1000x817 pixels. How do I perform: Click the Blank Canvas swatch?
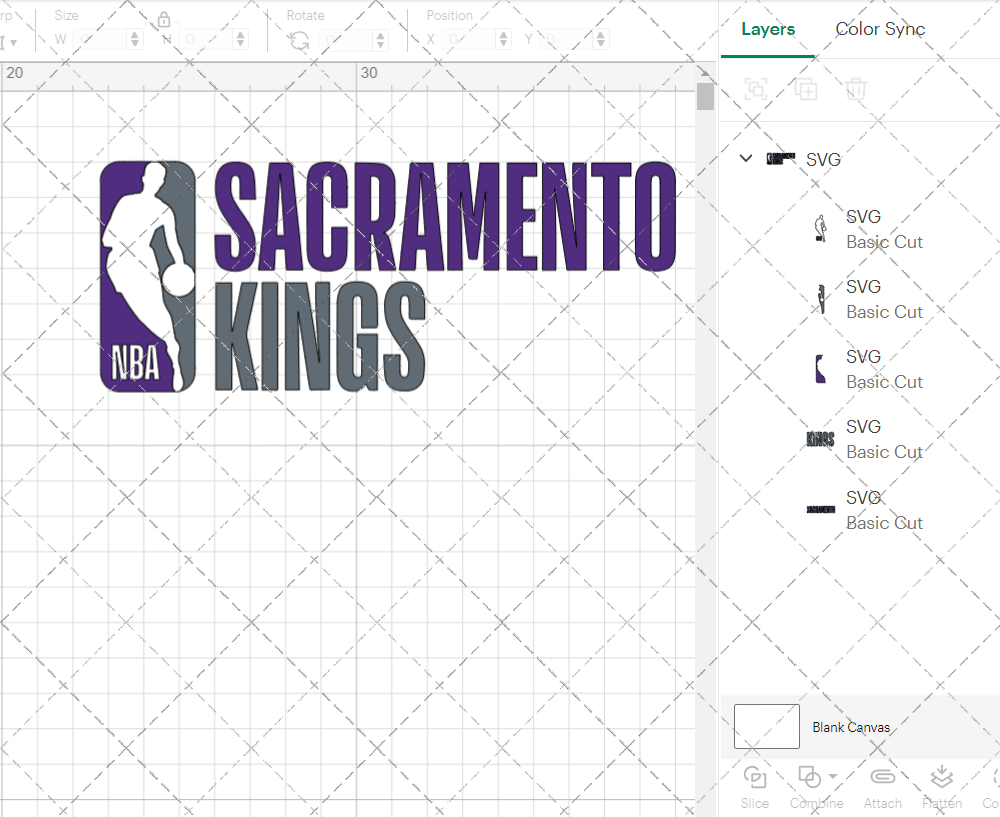pyautogui.click(x=767, y=726)
